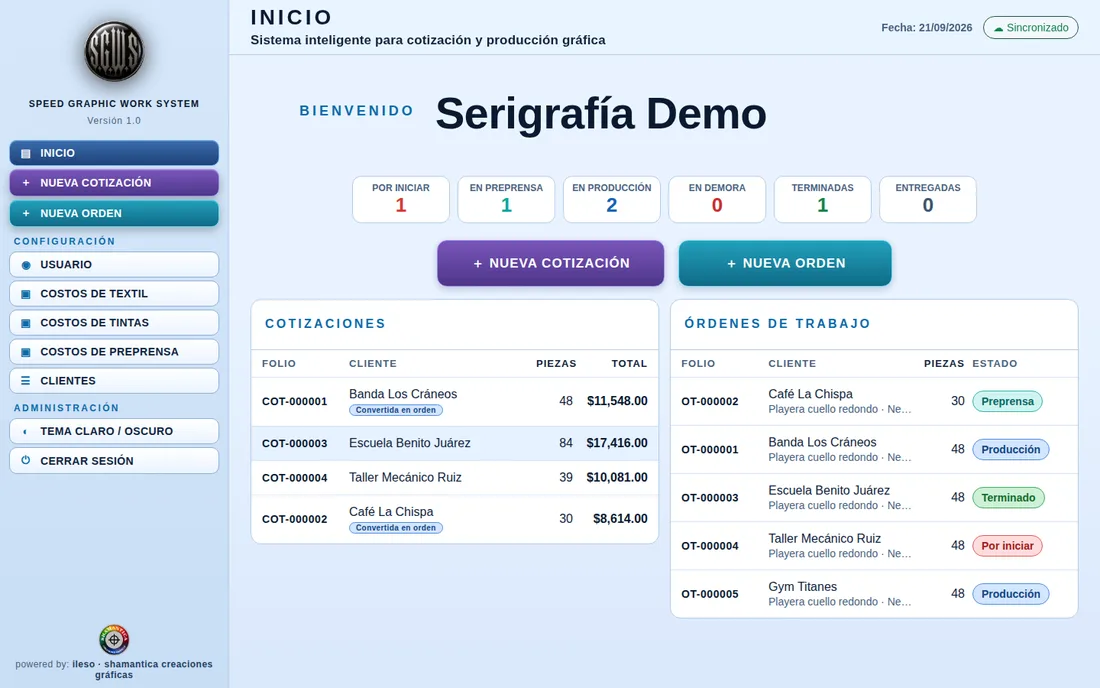Image resolution: width=1100 pixels, height=688 pixels.
Task: Click the plus icon beside sidebar NUEVA ORDEN
Action: tap(26, 213)
